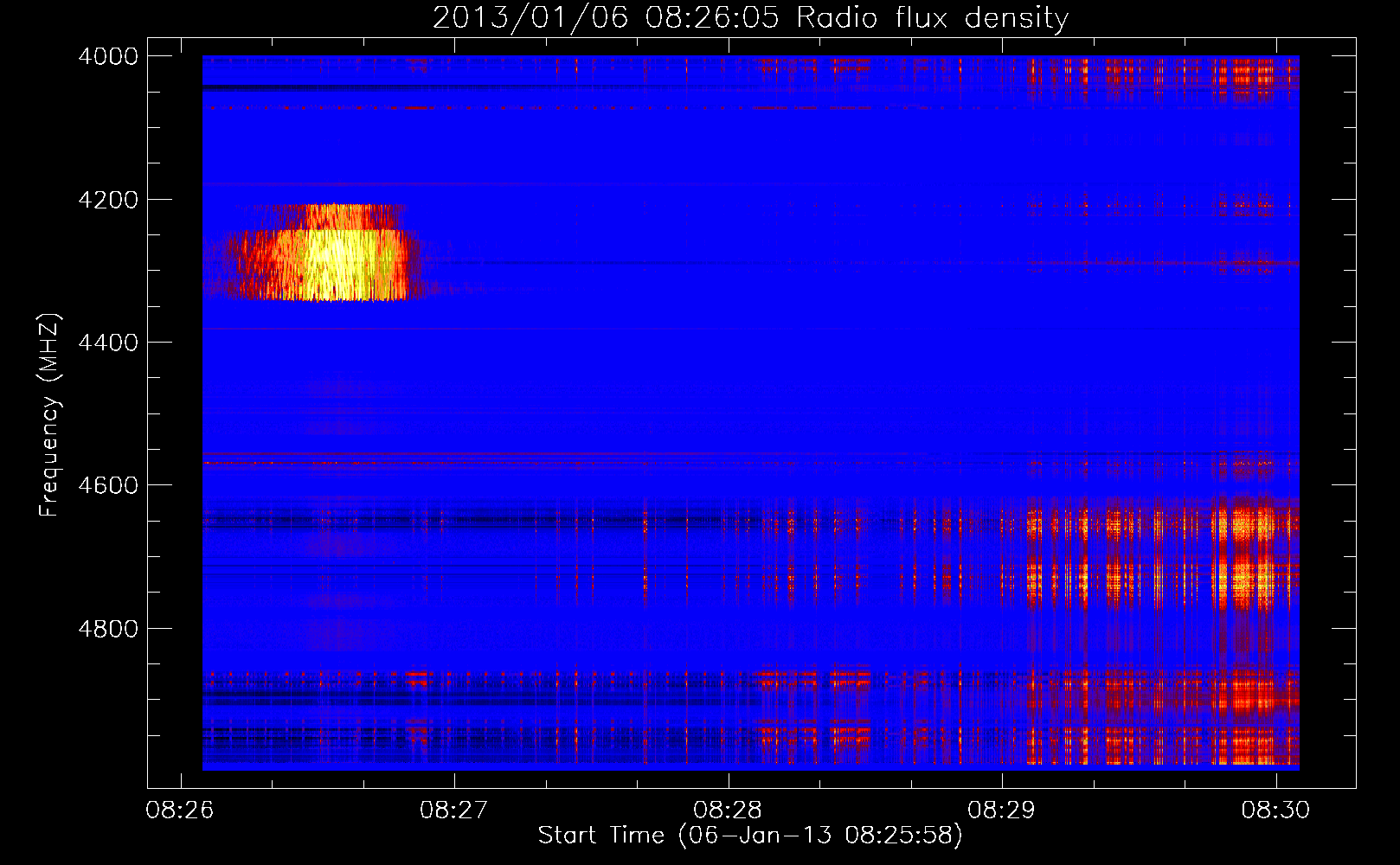
Task: Click the 4800 frequency tick label
Action: click(108, 629)
